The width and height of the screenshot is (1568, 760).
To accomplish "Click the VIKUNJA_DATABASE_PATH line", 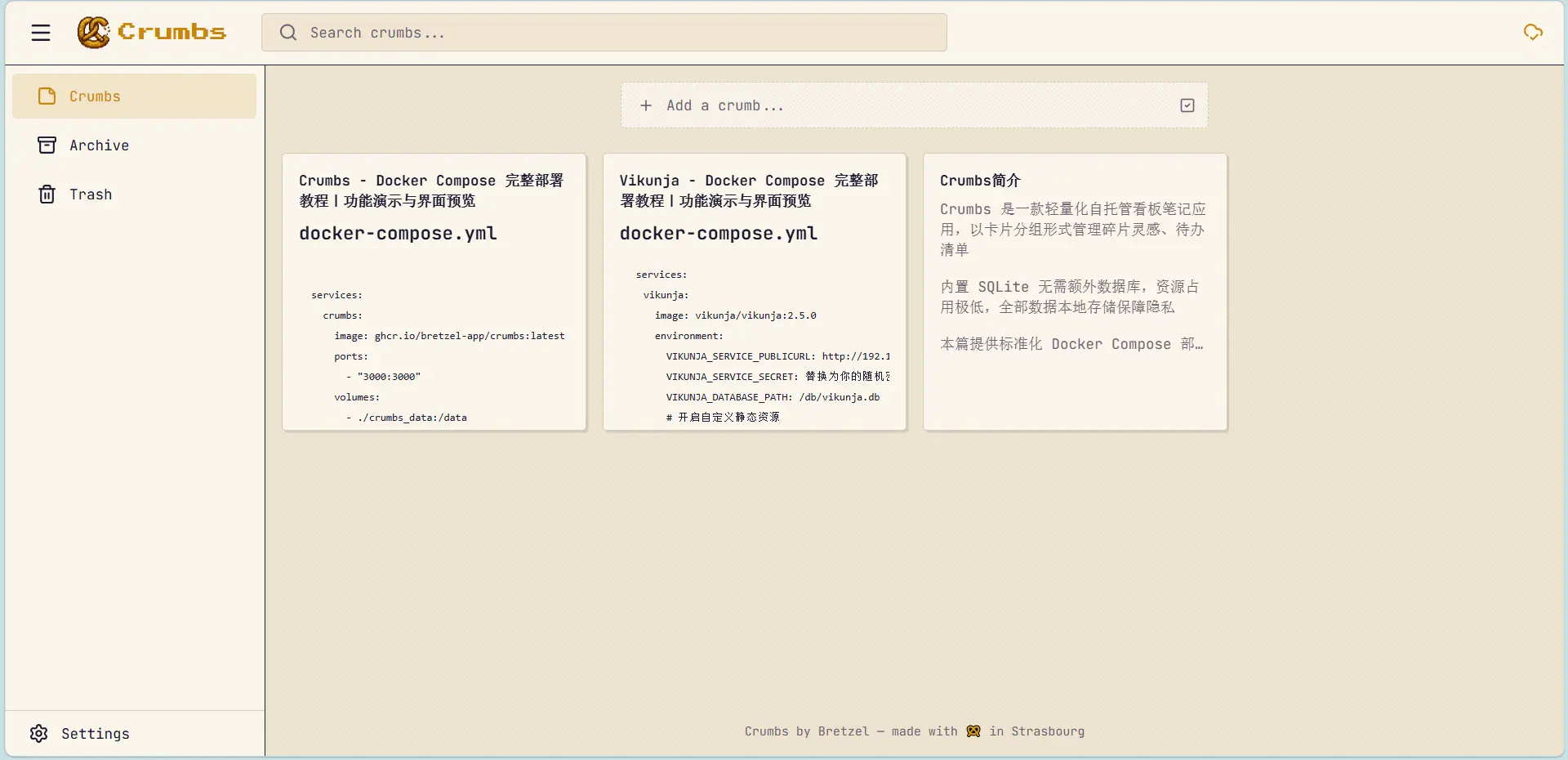I will pos(773,397).
